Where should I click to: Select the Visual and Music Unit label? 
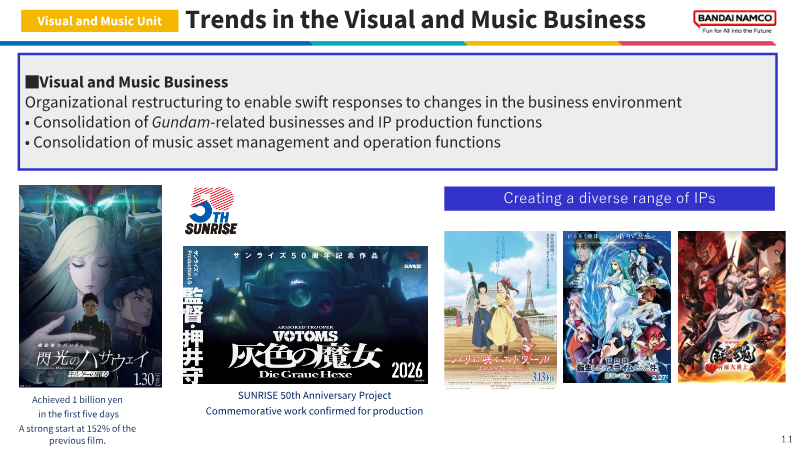click(x=99, y=21)
